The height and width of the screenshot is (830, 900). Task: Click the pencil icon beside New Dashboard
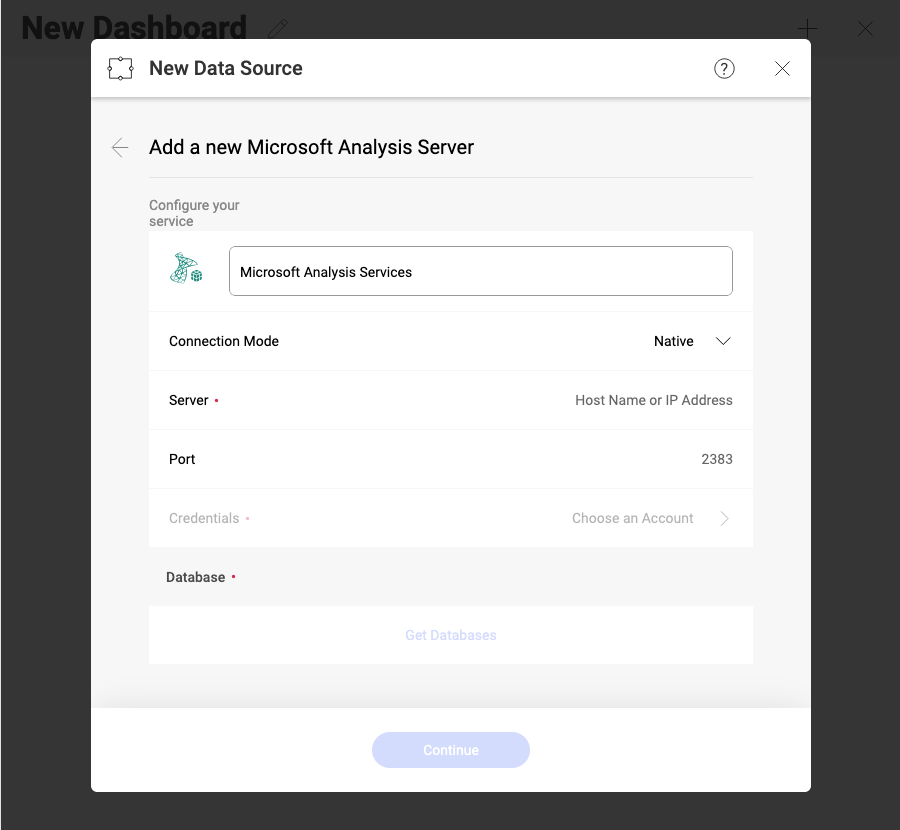coord(279,28)
